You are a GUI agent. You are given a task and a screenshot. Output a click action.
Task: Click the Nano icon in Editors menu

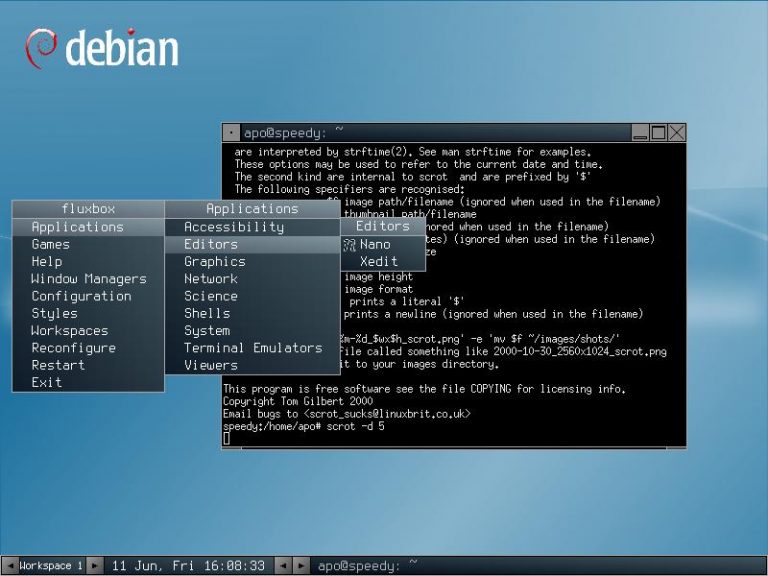pyautogui.click(x=350, y=244)
